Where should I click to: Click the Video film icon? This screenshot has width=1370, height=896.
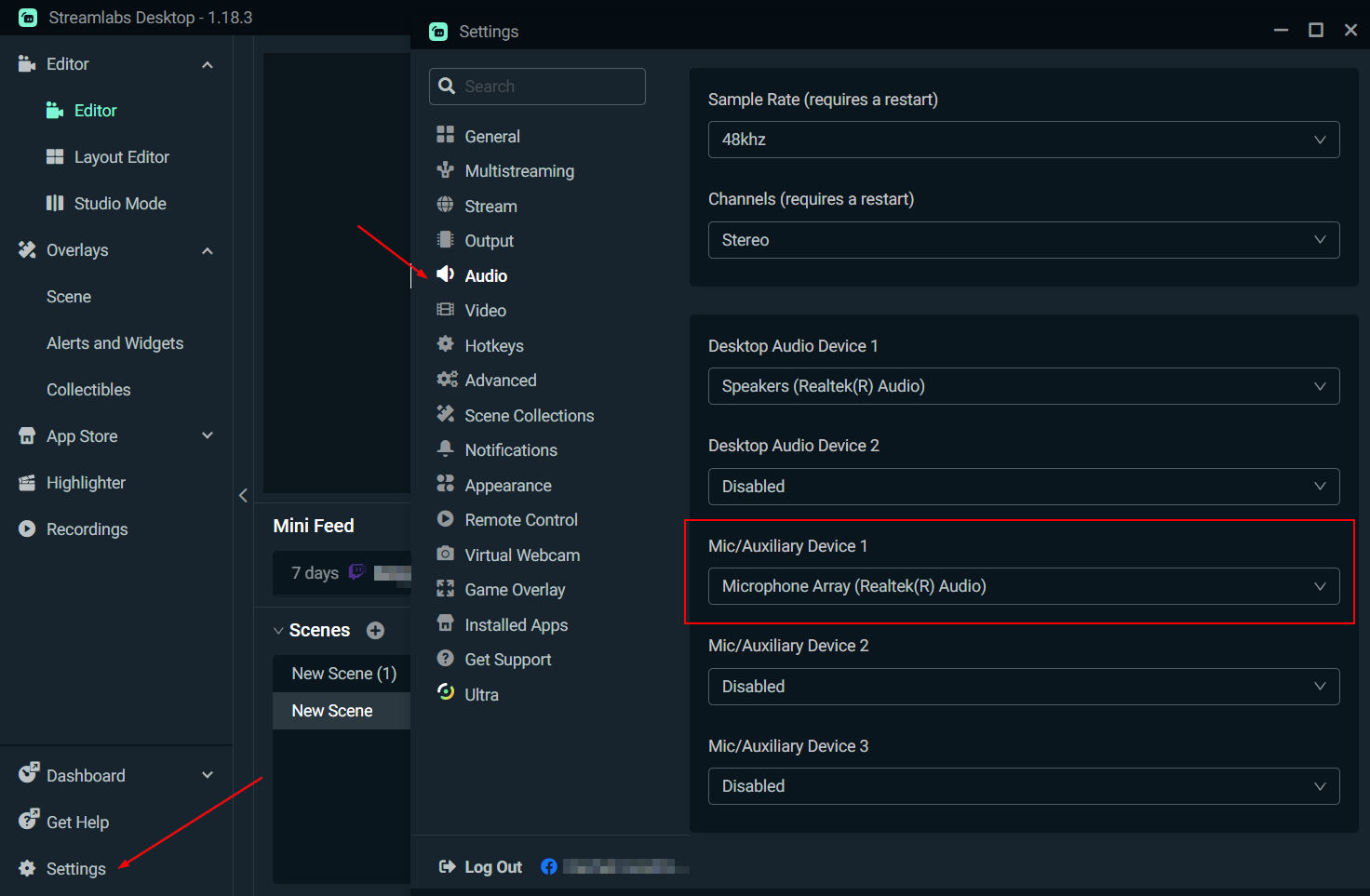(x=446, y=310)
